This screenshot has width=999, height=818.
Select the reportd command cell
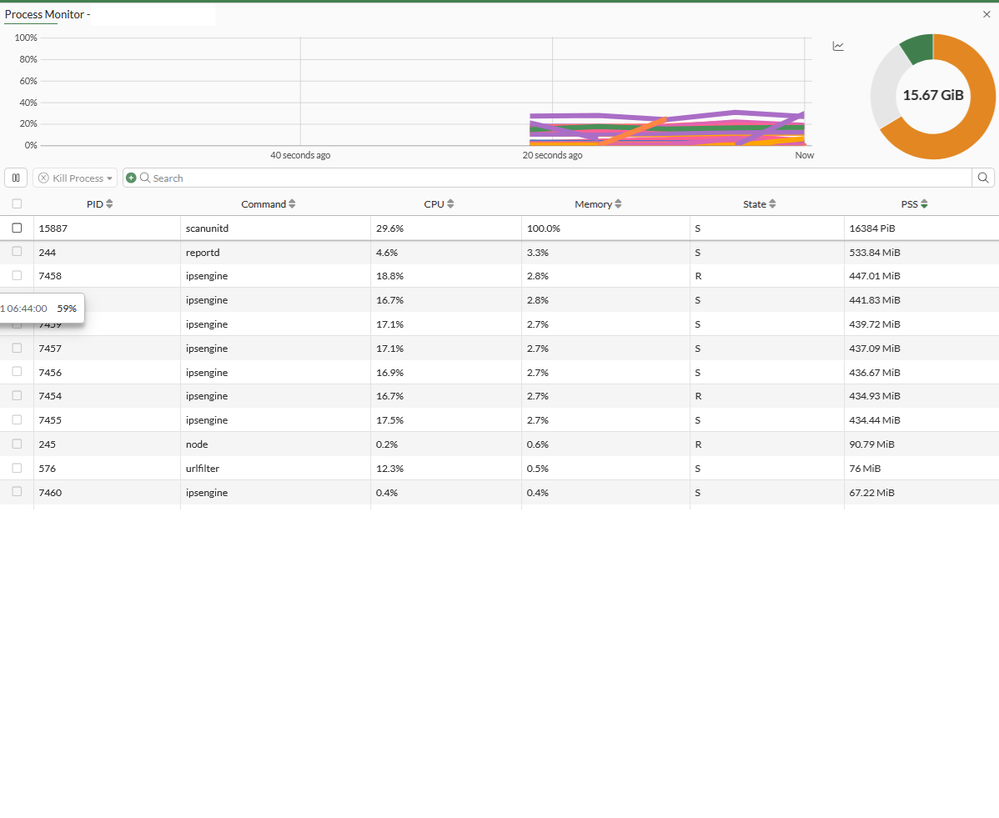pyautogui.click(x=275, y=252)
